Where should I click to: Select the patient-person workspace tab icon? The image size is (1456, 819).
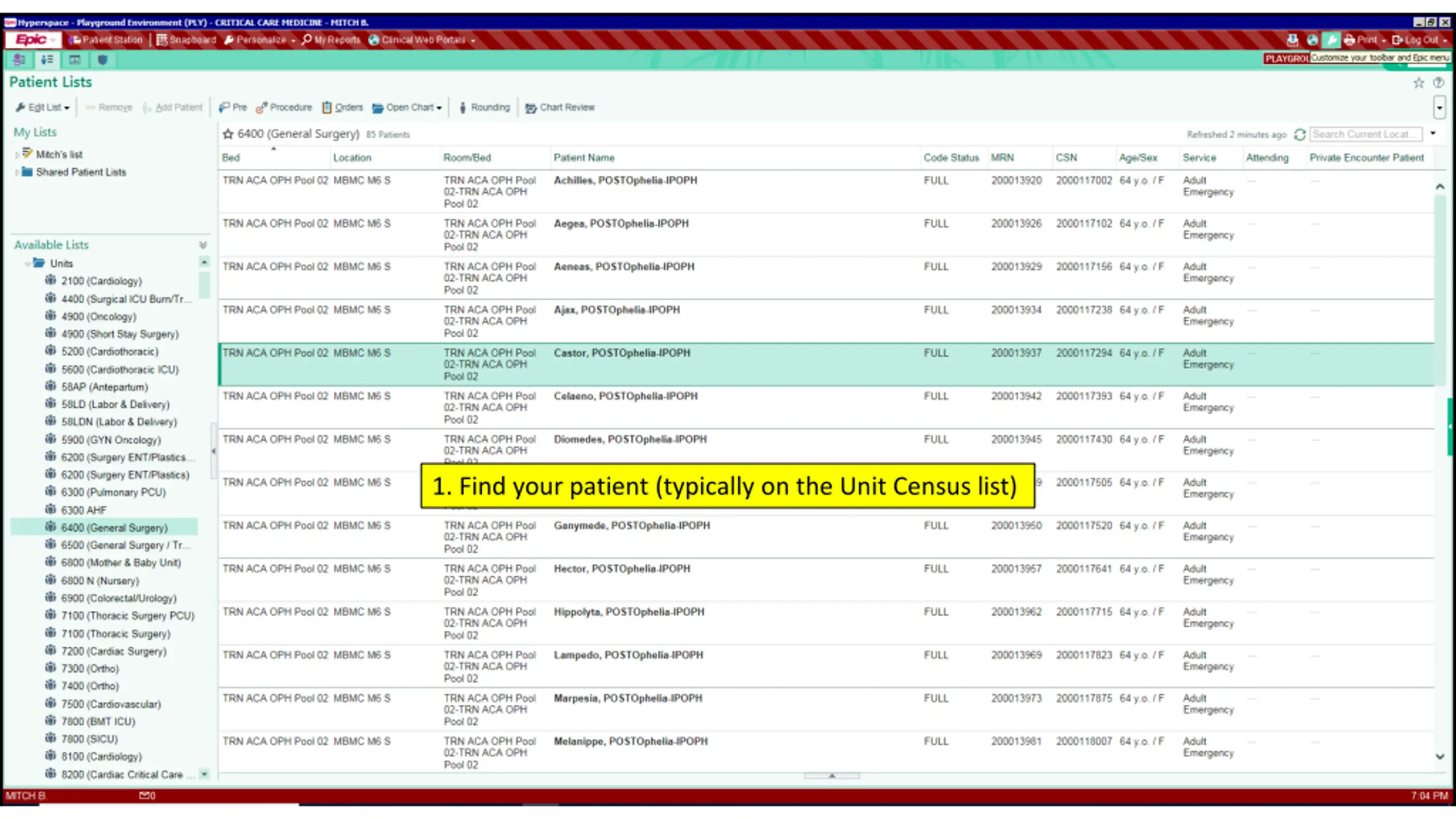pos(19,60)
